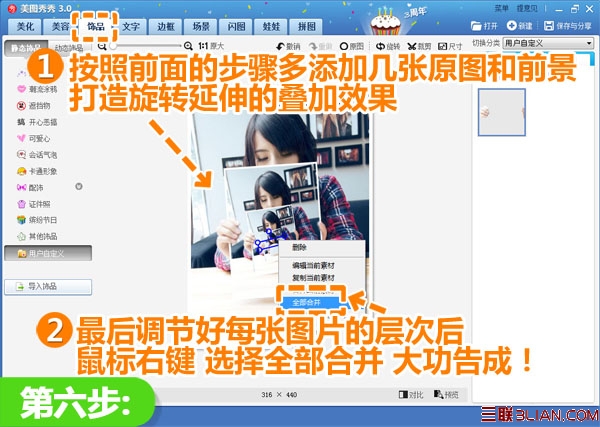This screenshot has height=427, width=600.
Task: Open the 切换分类 用户自定义 dropdown
Action: coord(548,43)
